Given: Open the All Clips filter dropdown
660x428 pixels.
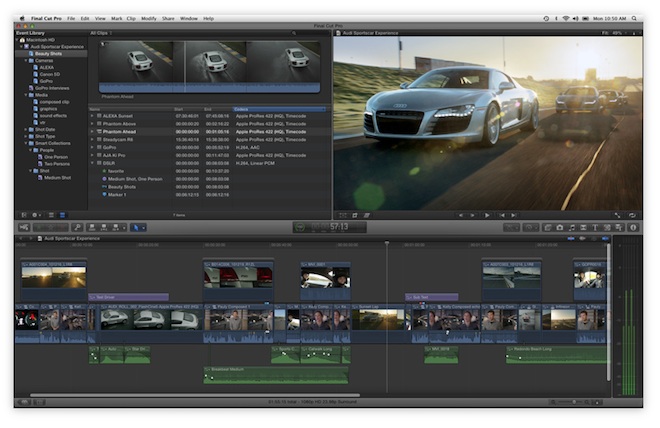Looking at the screenshot, I should [100, 33].
